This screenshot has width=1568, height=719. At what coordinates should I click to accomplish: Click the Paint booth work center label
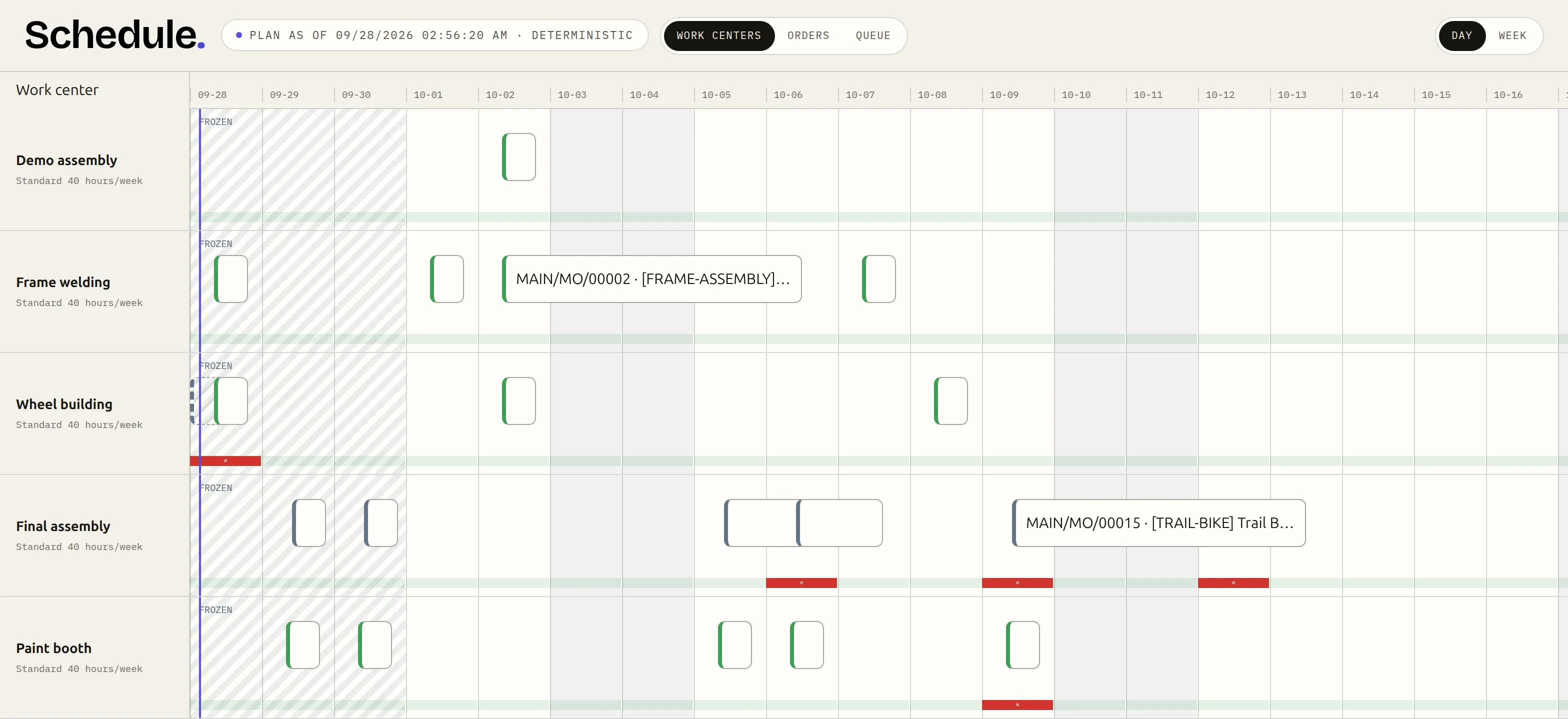[53, 648]
